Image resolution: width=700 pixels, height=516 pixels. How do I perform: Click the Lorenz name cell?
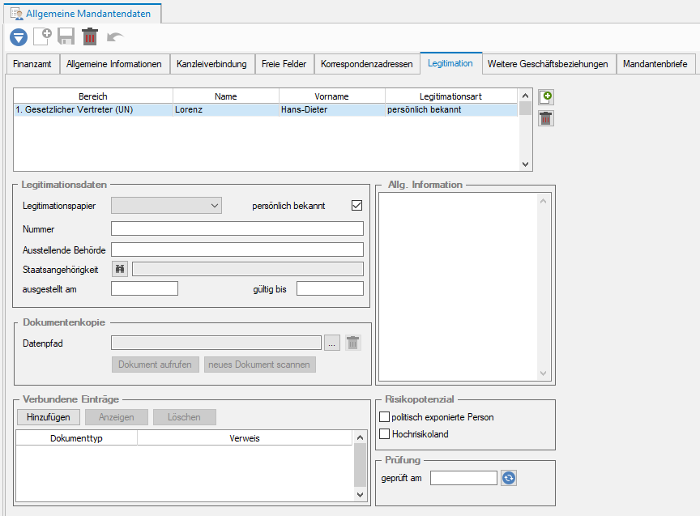(x=226, y=110)
